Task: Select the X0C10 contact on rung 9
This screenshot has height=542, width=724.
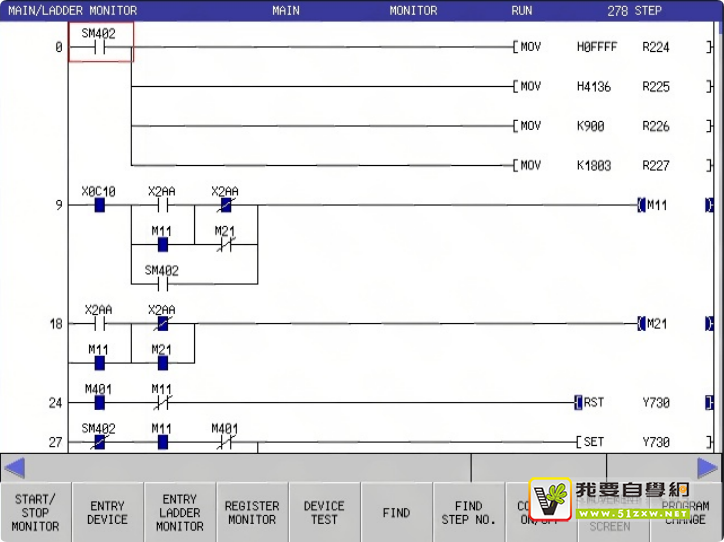Action: click(99, 205)
